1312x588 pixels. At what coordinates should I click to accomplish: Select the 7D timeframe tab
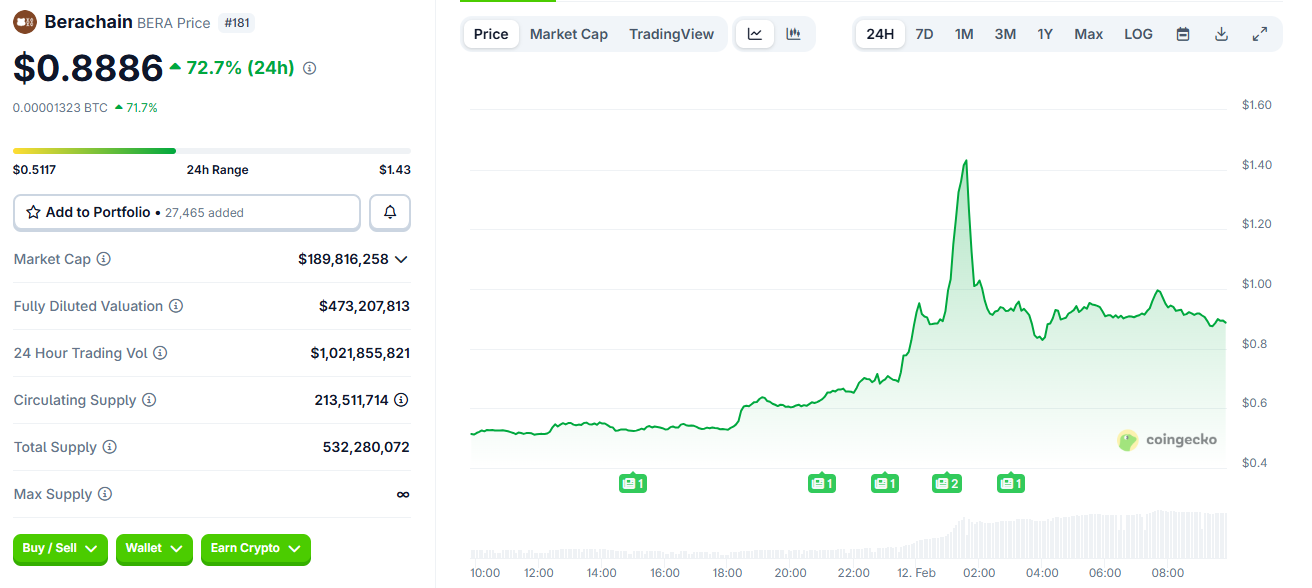point(924,33)
